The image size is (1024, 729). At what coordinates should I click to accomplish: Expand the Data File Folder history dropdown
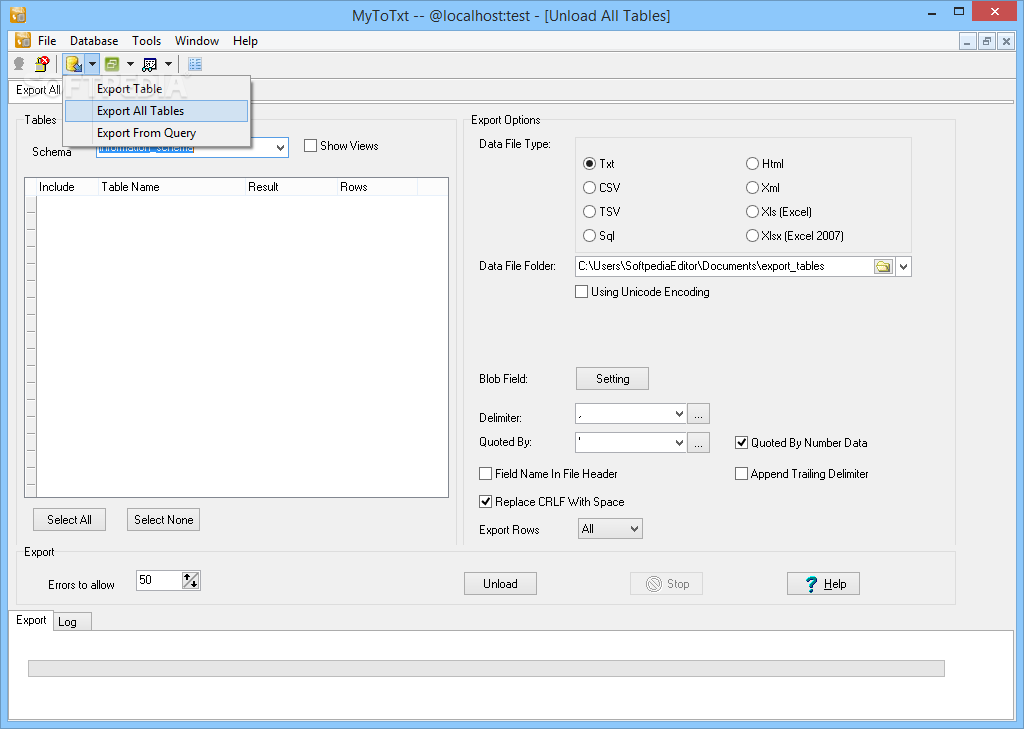pyautogui.click(x=903, y=267)
